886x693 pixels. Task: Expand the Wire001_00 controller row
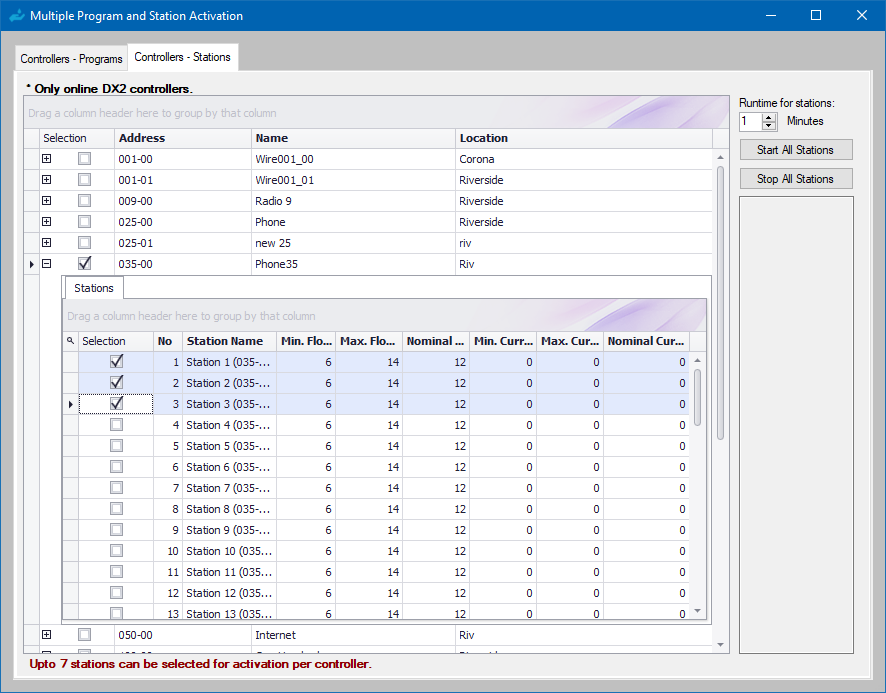pyautogui.click(x=47, y=159)
